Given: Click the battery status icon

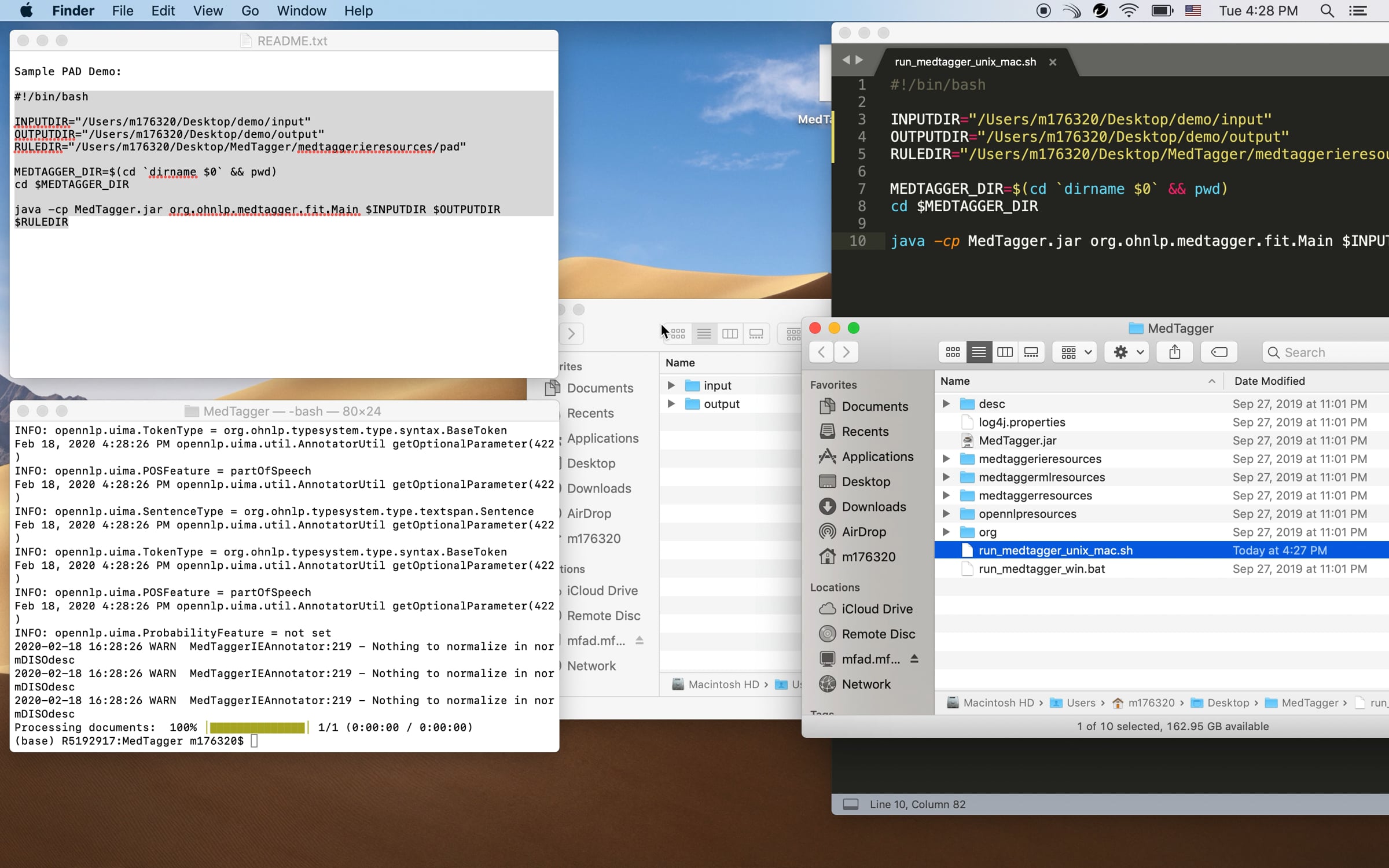Looking at the screenshot, I should 1162,10.
